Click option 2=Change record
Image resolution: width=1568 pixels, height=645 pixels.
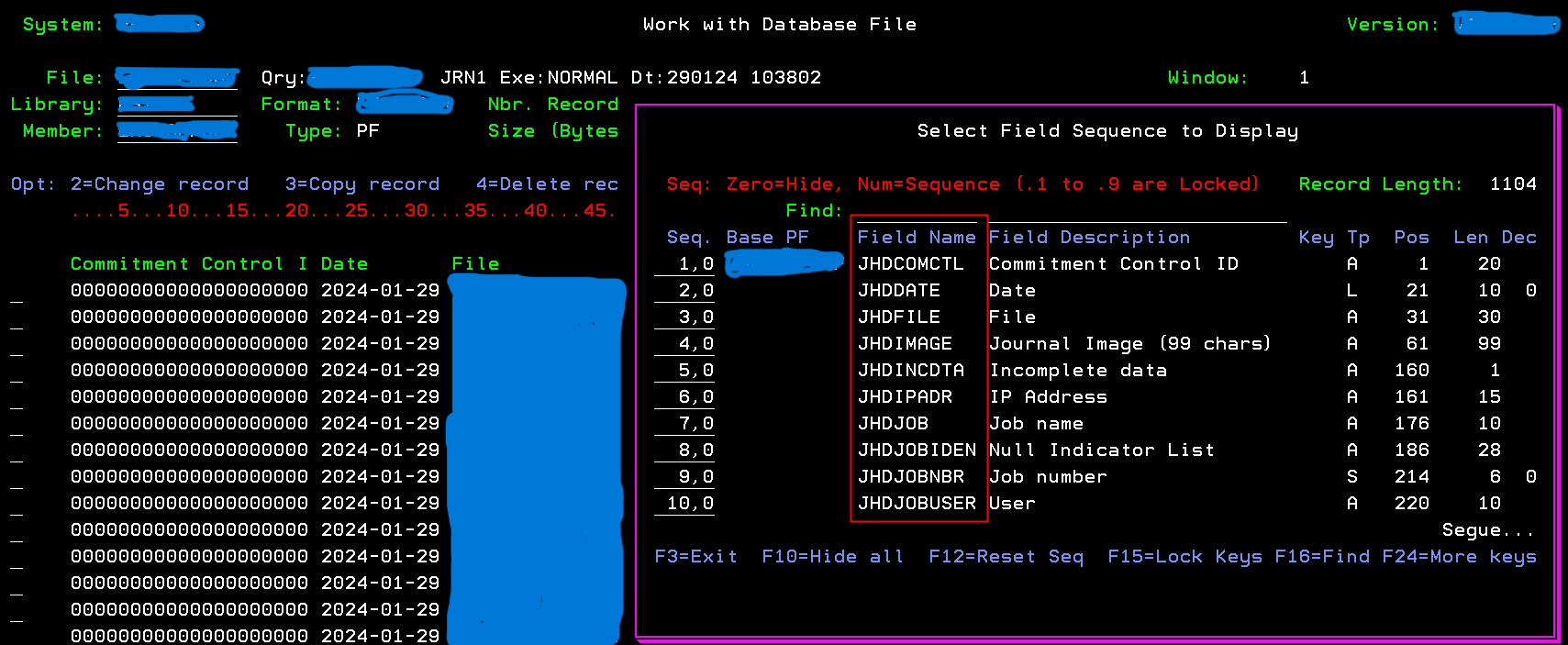[x=160, y=184]
